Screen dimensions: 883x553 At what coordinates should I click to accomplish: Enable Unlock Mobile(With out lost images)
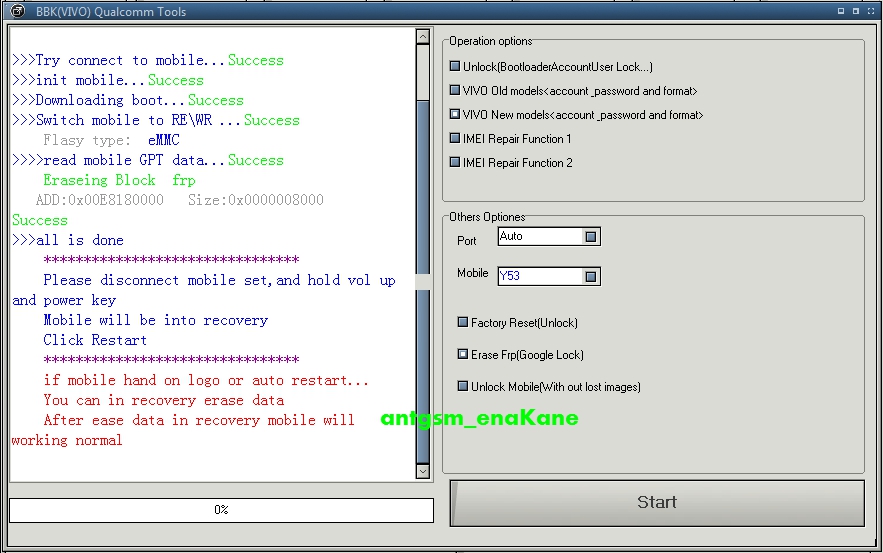(463, 386)
